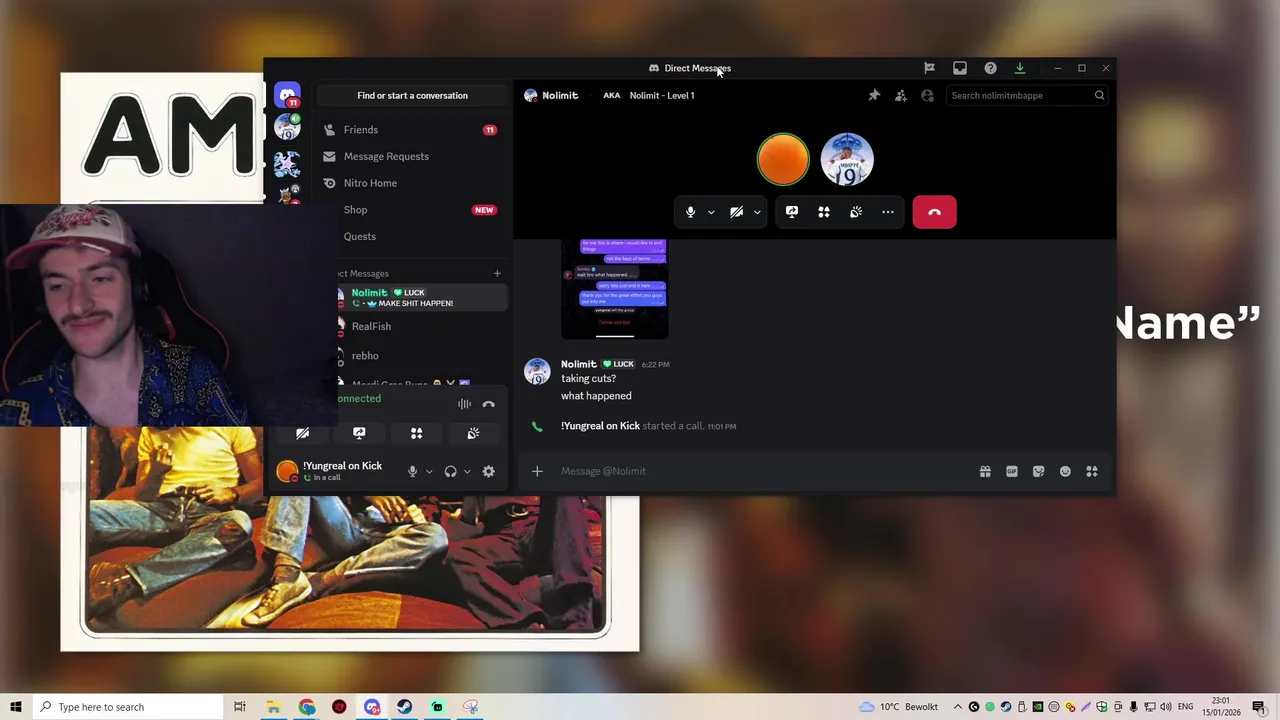Click the green update download icon
Image resolution: width=1280 pixels, height=720 pixels.
[x=1020, y=68]
